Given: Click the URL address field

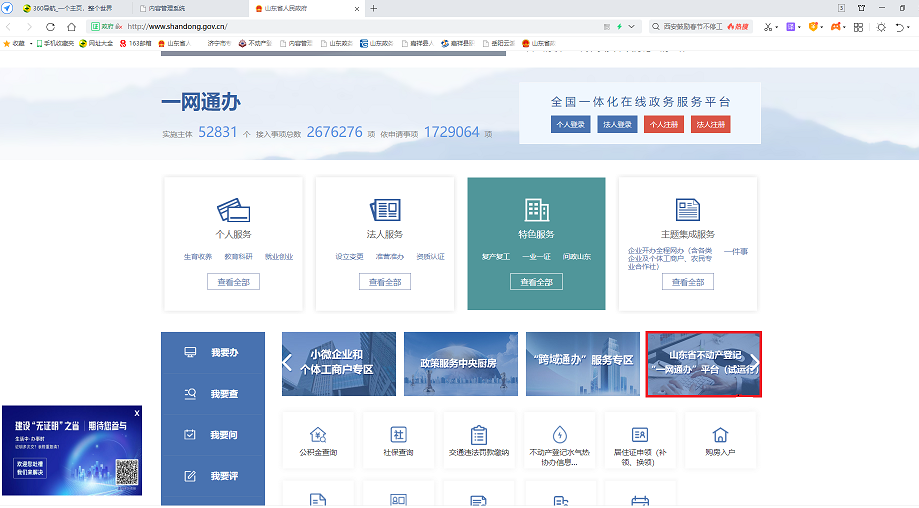Looking at the screenshot, I should coord(363,26).
